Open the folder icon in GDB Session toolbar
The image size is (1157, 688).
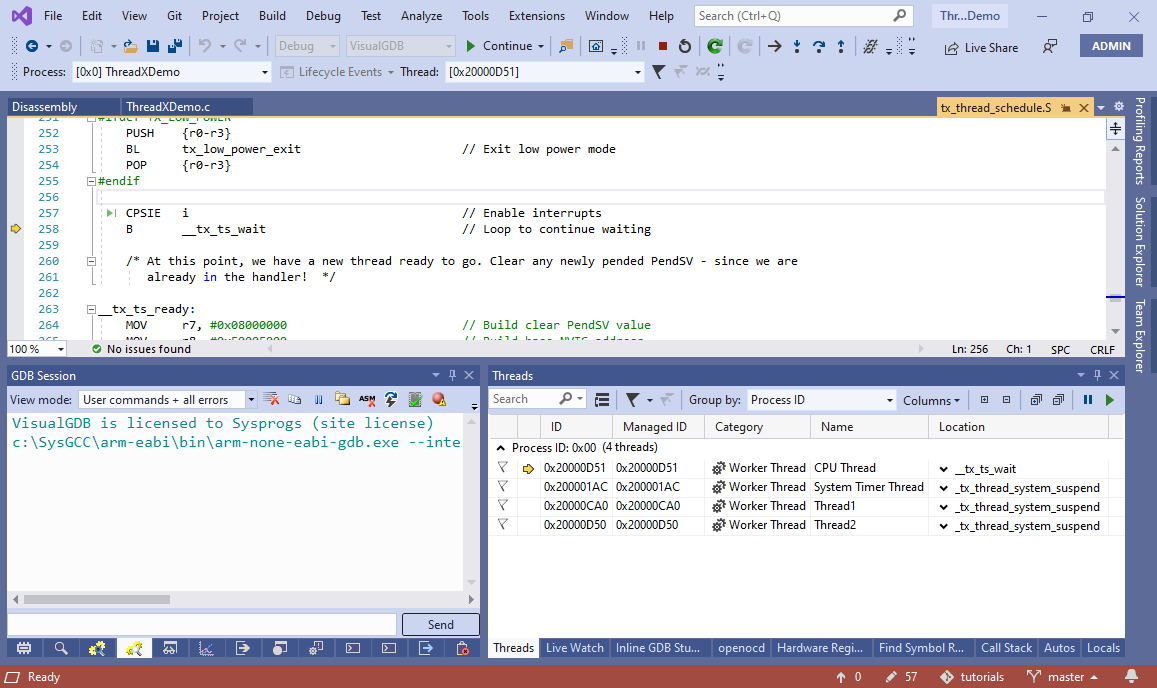[x=342, y=399]
